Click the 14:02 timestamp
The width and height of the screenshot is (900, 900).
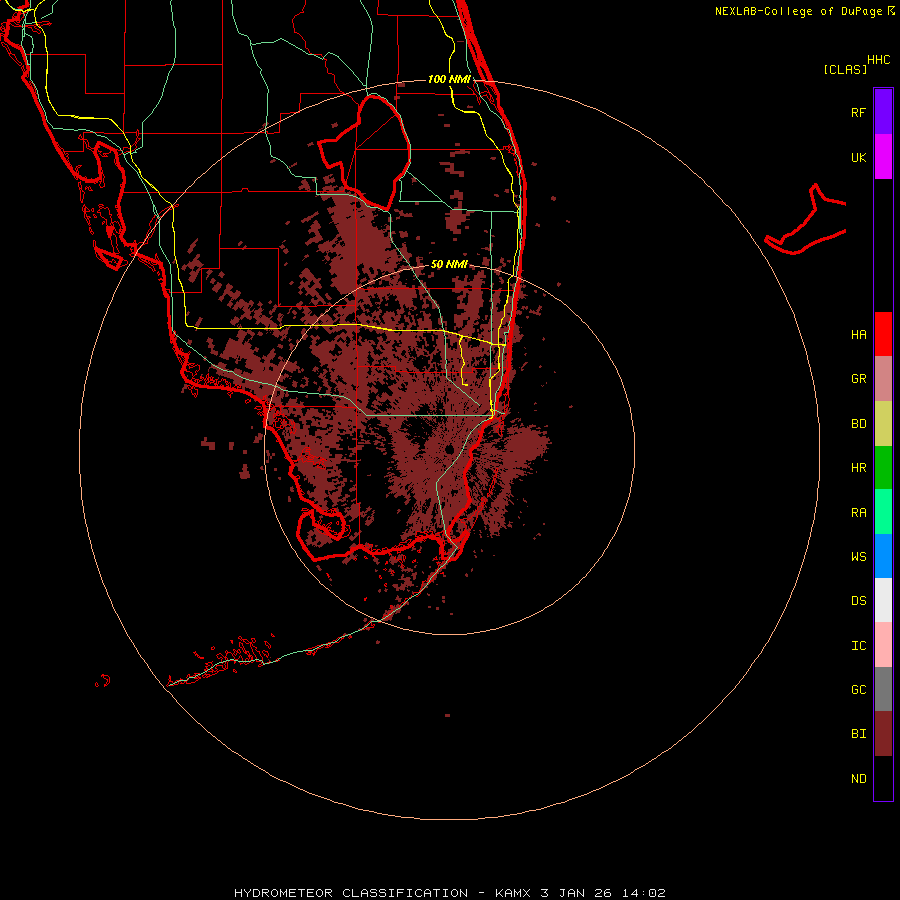pyautogui.click(x=644, y=893)
